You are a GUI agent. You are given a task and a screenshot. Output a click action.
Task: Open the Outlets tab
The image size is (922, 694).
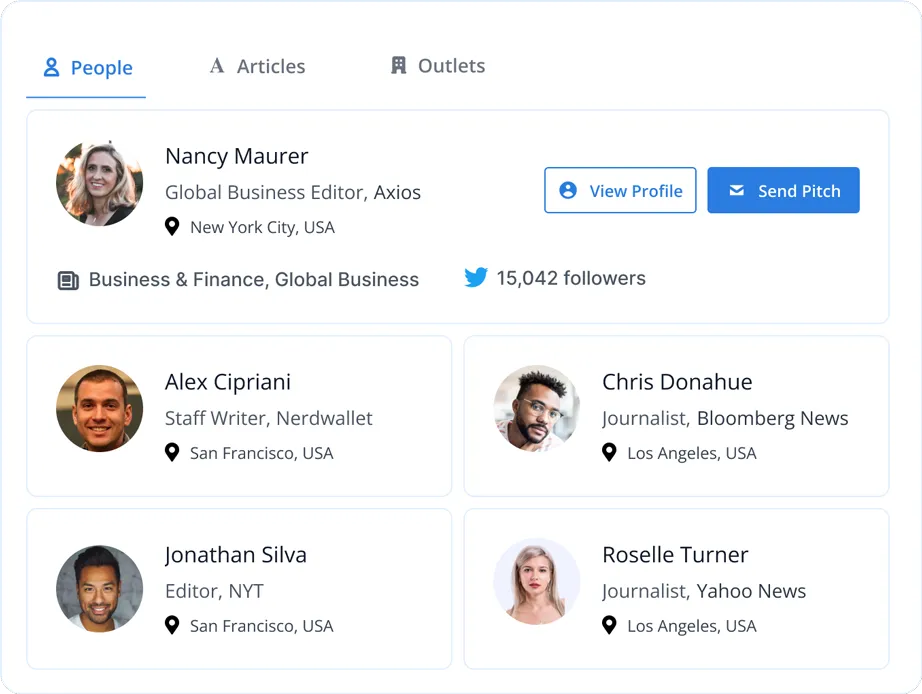point(438,66)
